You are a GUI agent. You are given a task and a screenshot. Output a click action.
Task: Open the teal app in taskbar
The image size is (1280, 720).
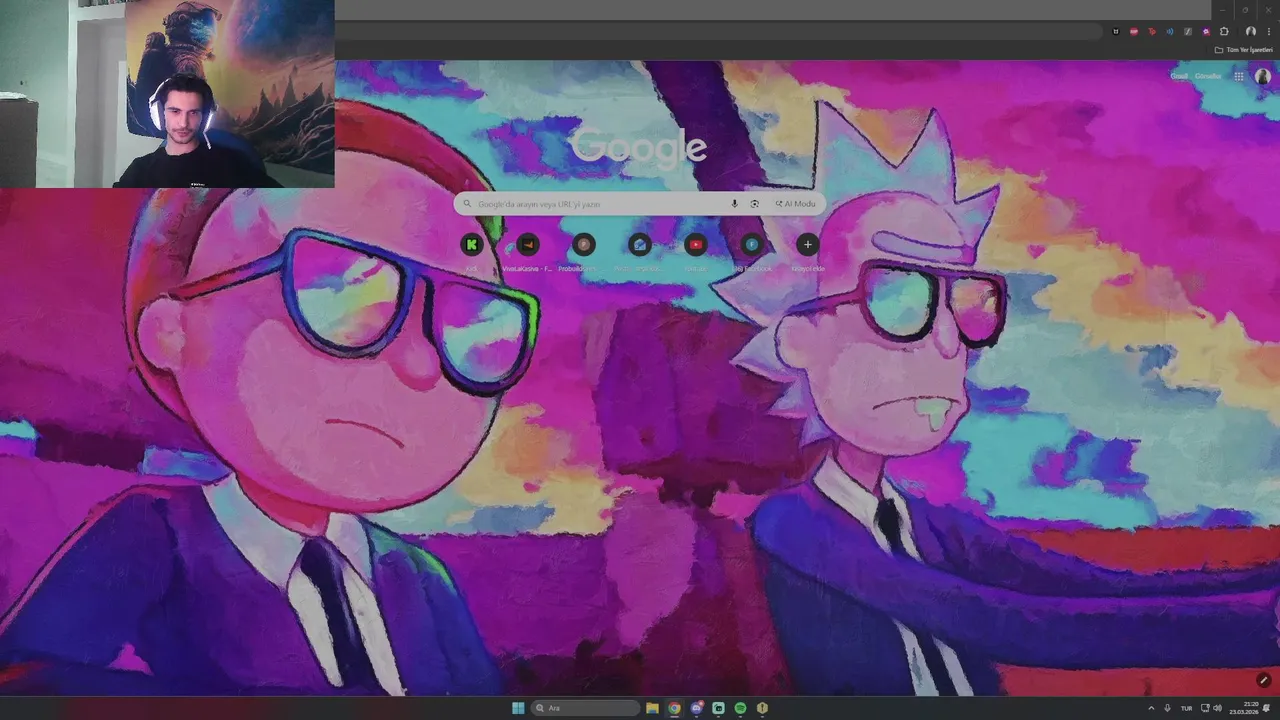tap(718, 708)
